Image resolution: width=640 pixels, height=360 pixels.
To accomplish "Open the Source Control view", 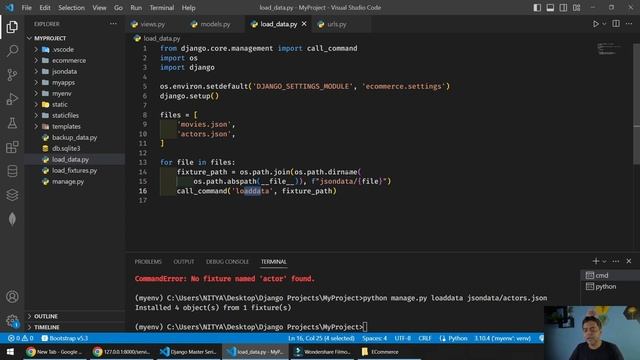I will click(12, 75).
